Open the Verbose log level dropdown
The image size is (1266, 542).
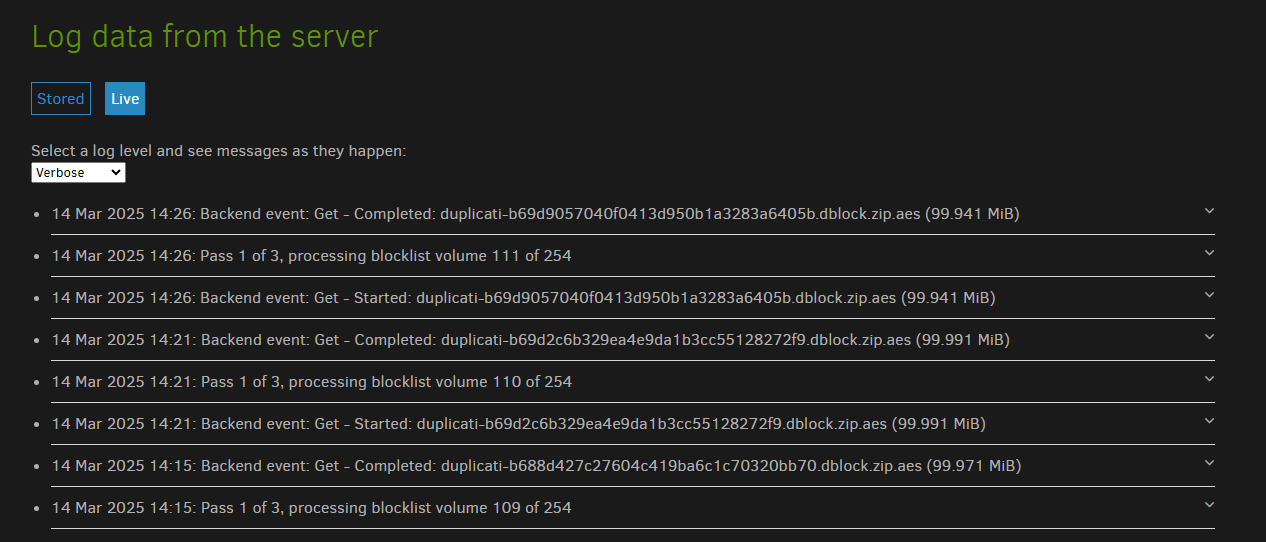pyautogui.click(x=78, y=173)
